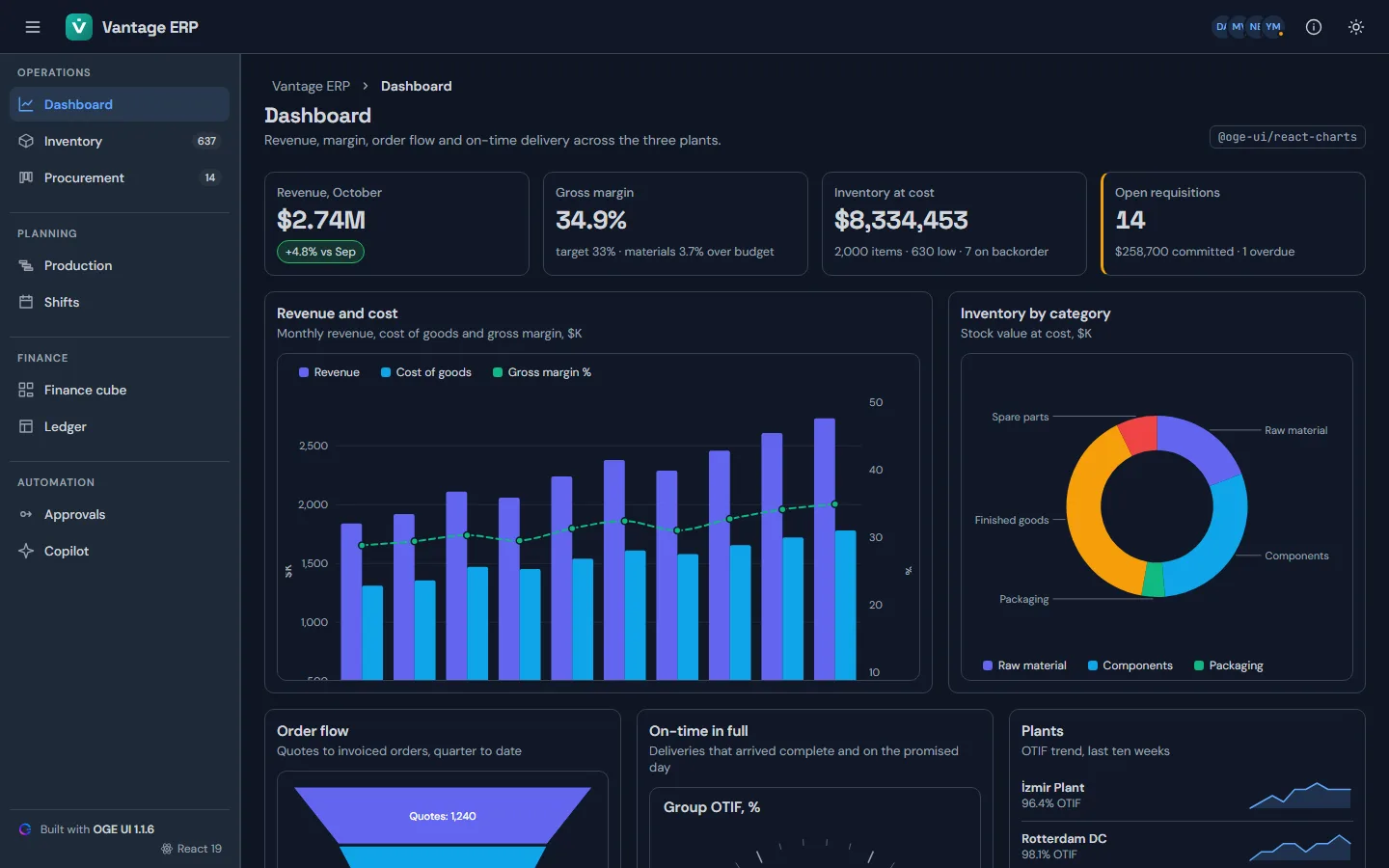Toggle Components in the legend below donut
Image resolution: width=1389 pixels, height=868 pixels.
[x=1130, y=665]
